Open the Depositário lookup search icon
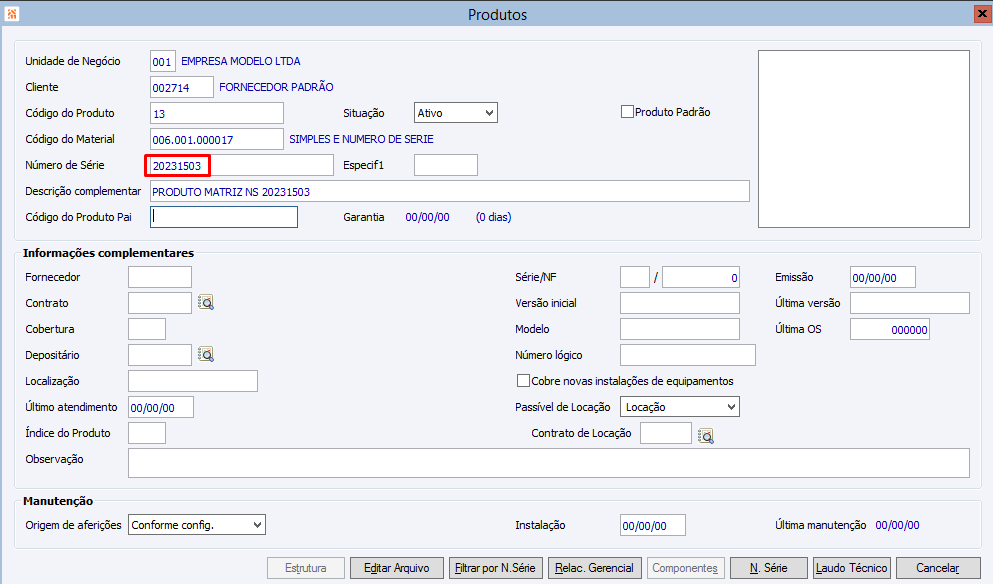 [206, 355]
